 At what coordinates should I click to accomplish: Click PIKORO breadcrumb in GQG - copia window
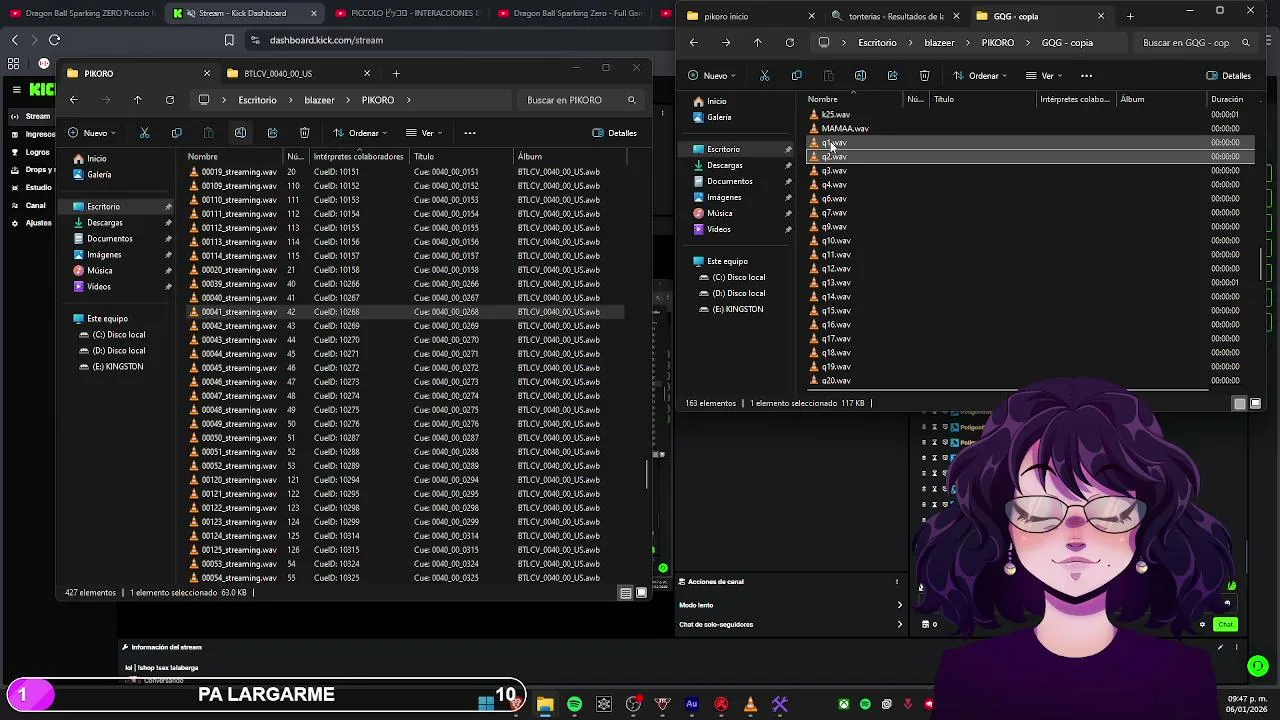point(998,43)
